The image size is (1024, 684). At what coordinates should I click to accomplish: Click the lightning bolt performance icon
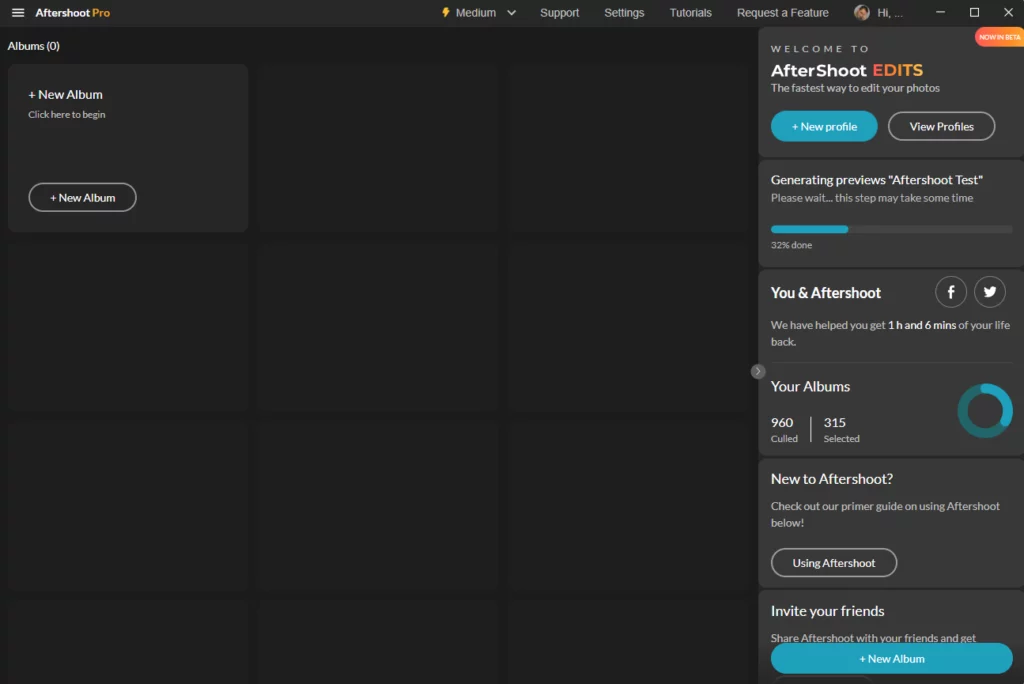446,12
